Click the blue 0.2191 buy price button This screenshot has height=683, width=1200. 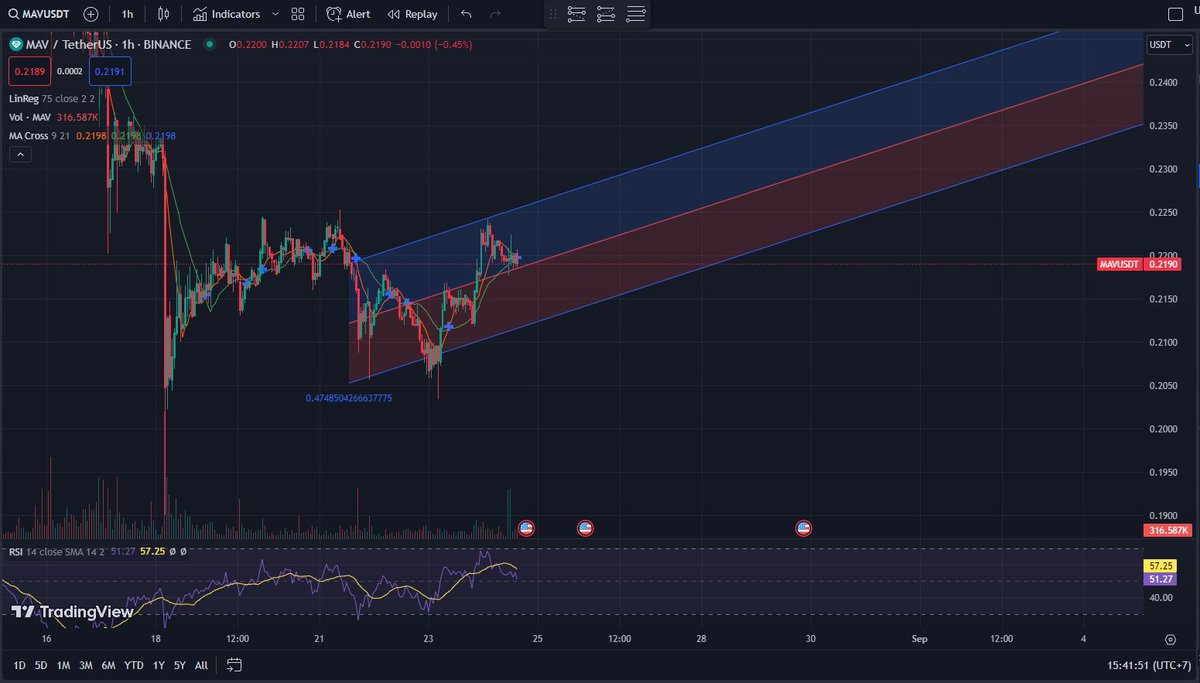111,71
